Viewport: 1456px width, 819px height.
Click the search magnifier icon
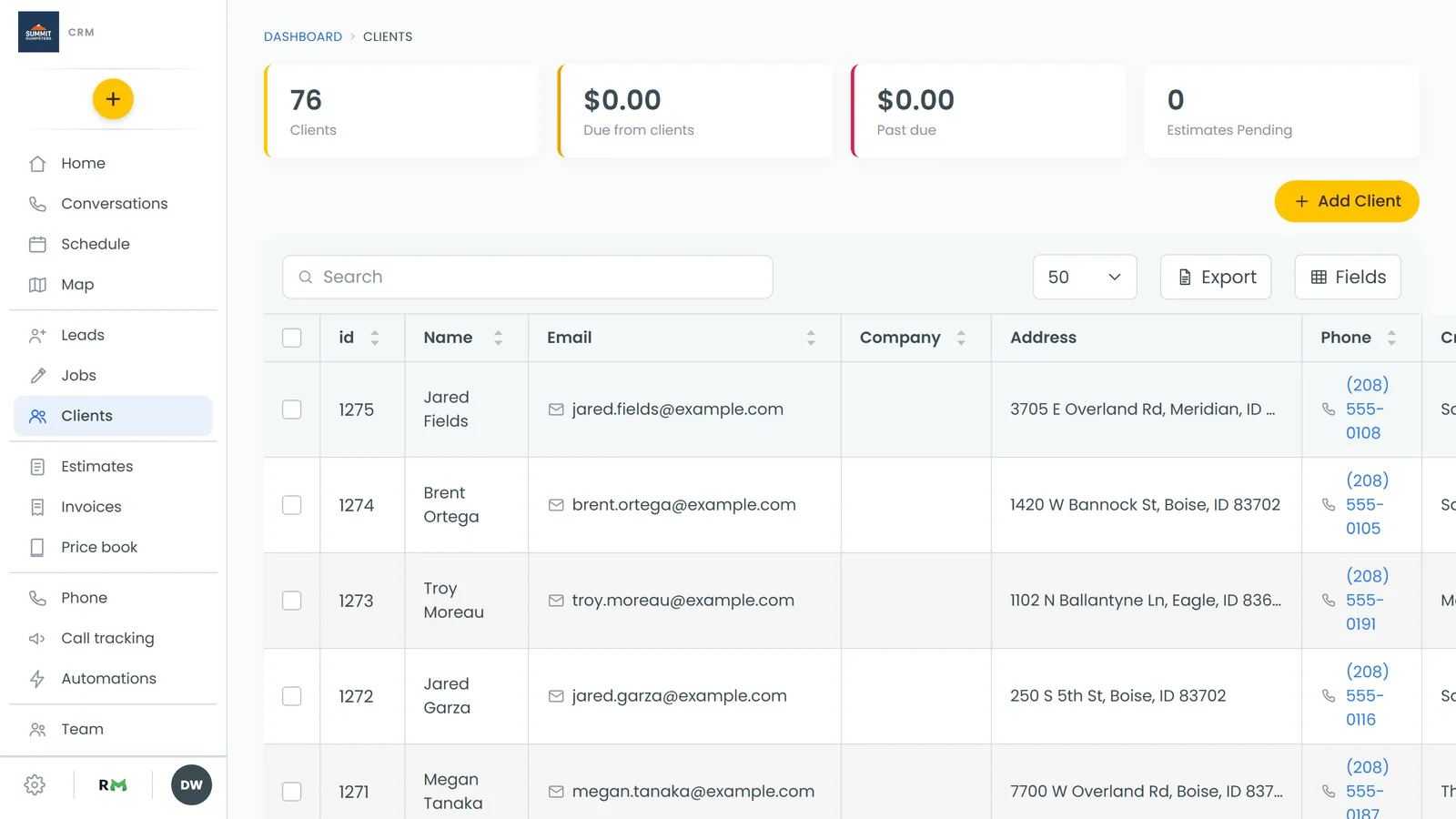[x=306, y=277]
